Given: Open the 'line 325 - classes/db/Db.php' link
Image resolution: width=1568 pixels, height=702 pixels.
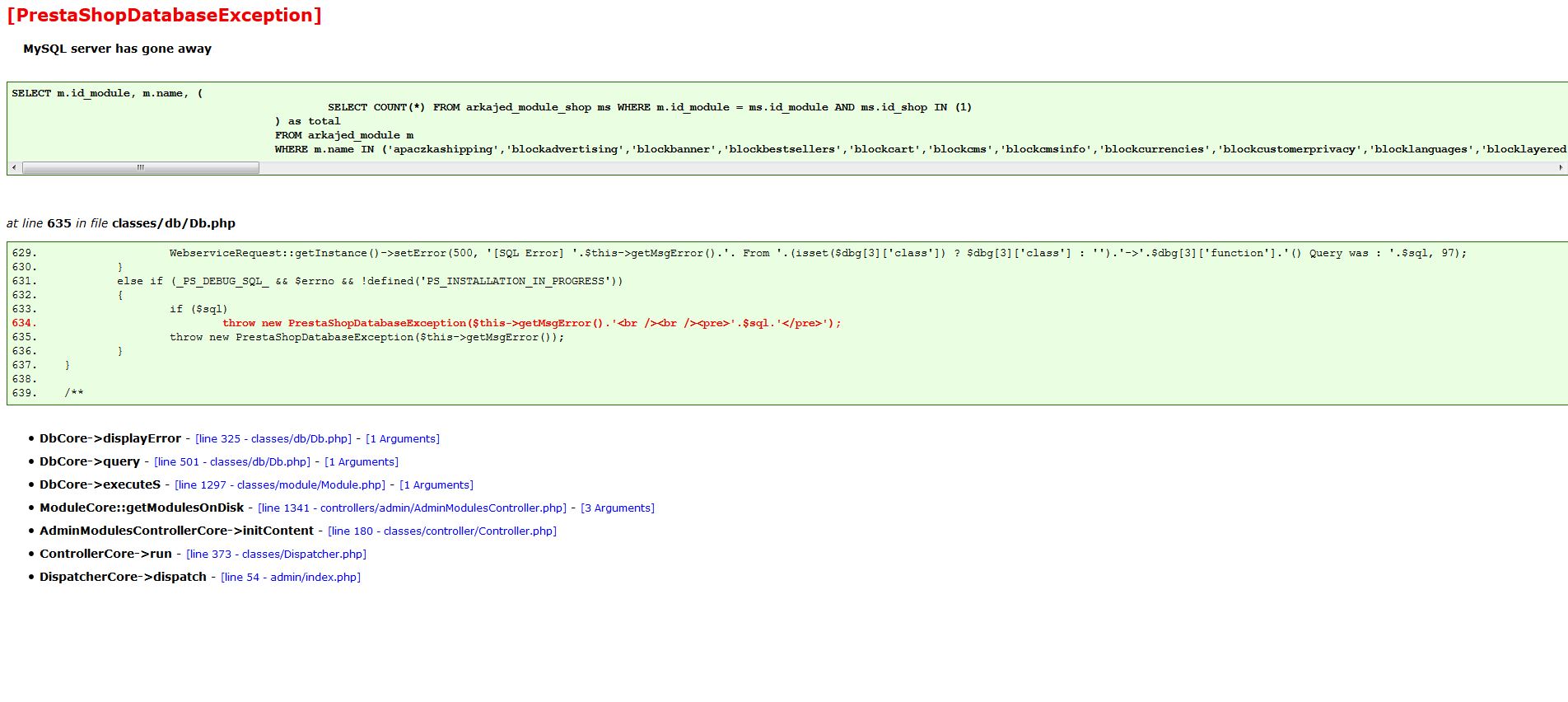Looking at the screenshot, I should click(x=273, y=439).
